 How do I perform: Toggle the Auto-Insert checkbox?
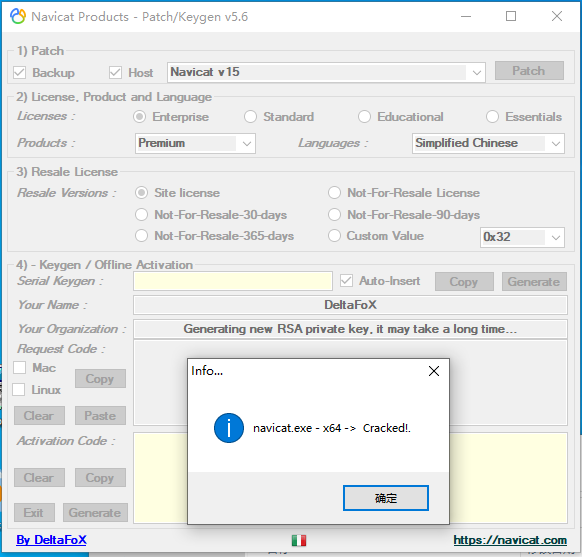coord(346,281)
